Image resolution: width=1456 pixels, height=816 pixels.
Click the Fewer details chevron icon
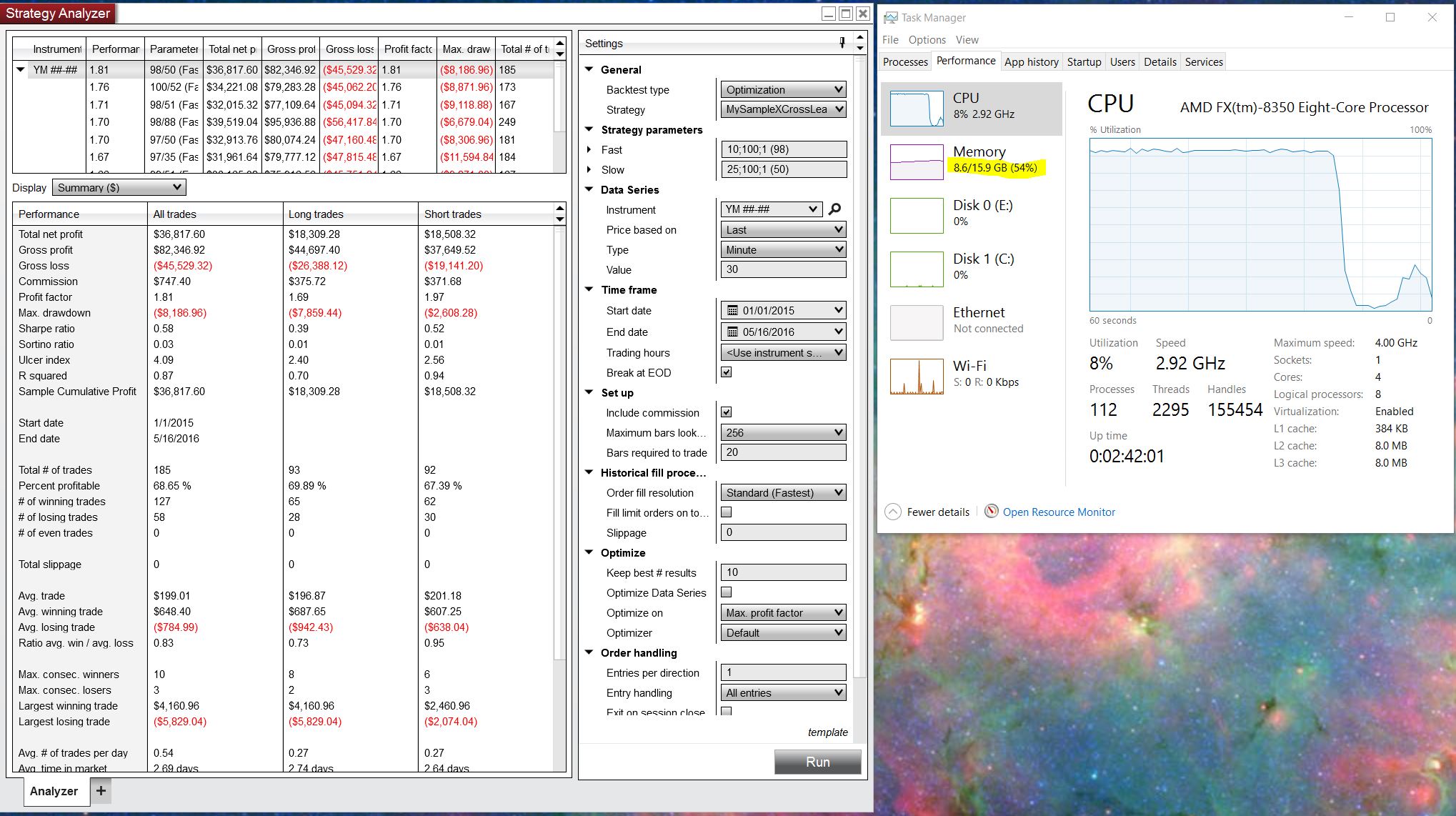893,512
